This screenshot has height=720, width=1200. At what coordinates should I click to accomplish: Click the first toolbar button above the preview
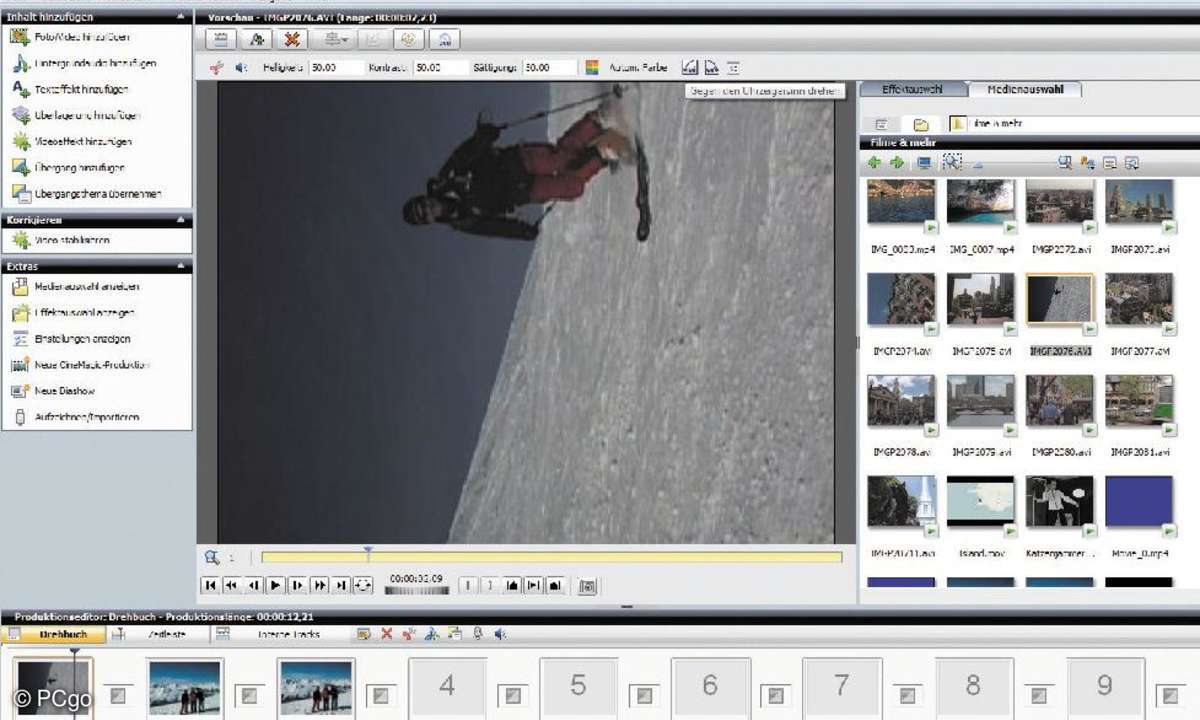[222, 39]
